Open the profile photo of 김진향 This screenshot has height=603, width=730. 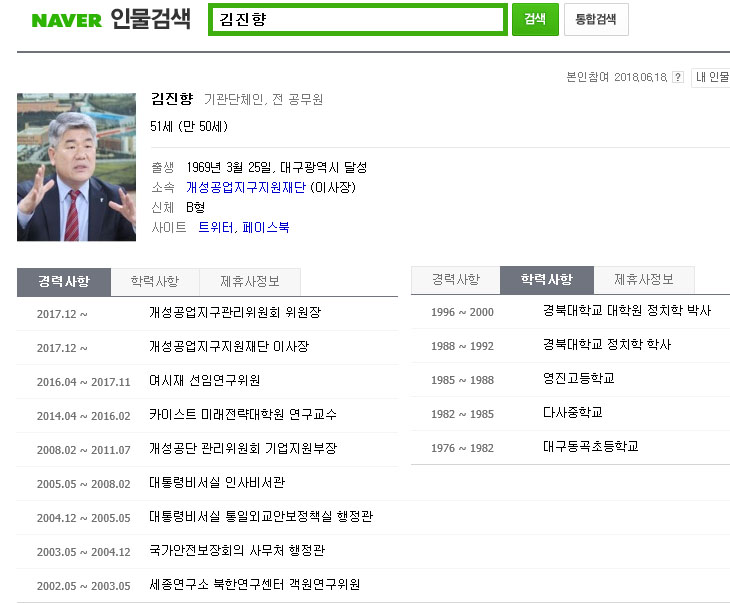coord(76,167)
